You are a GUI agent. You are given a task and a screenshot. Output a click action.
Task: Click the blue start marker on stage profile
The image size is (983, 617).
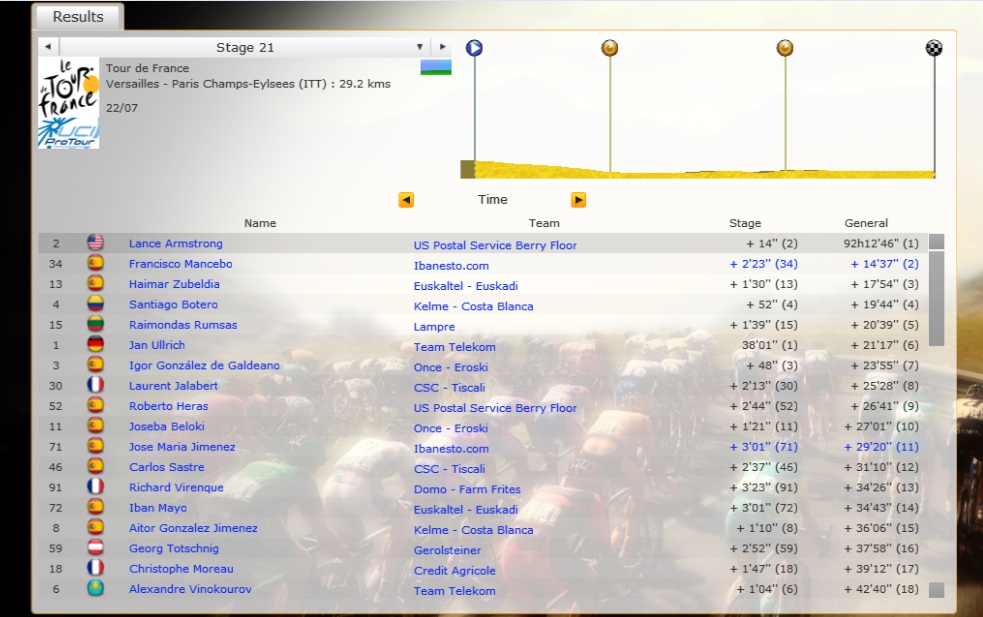pos(474,48)
